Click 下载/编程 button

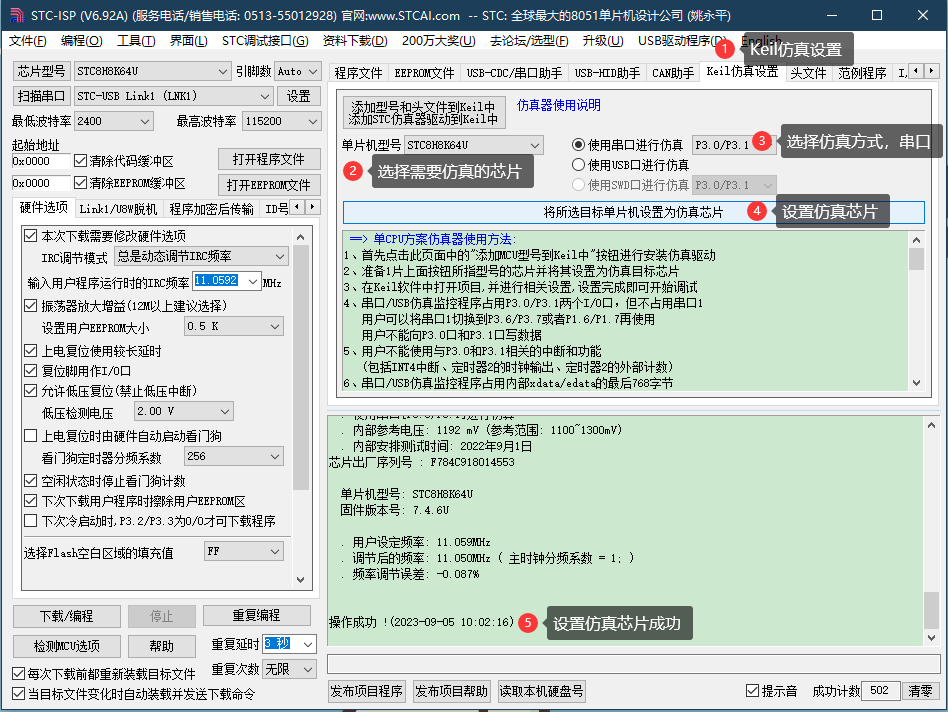(67, 616)
